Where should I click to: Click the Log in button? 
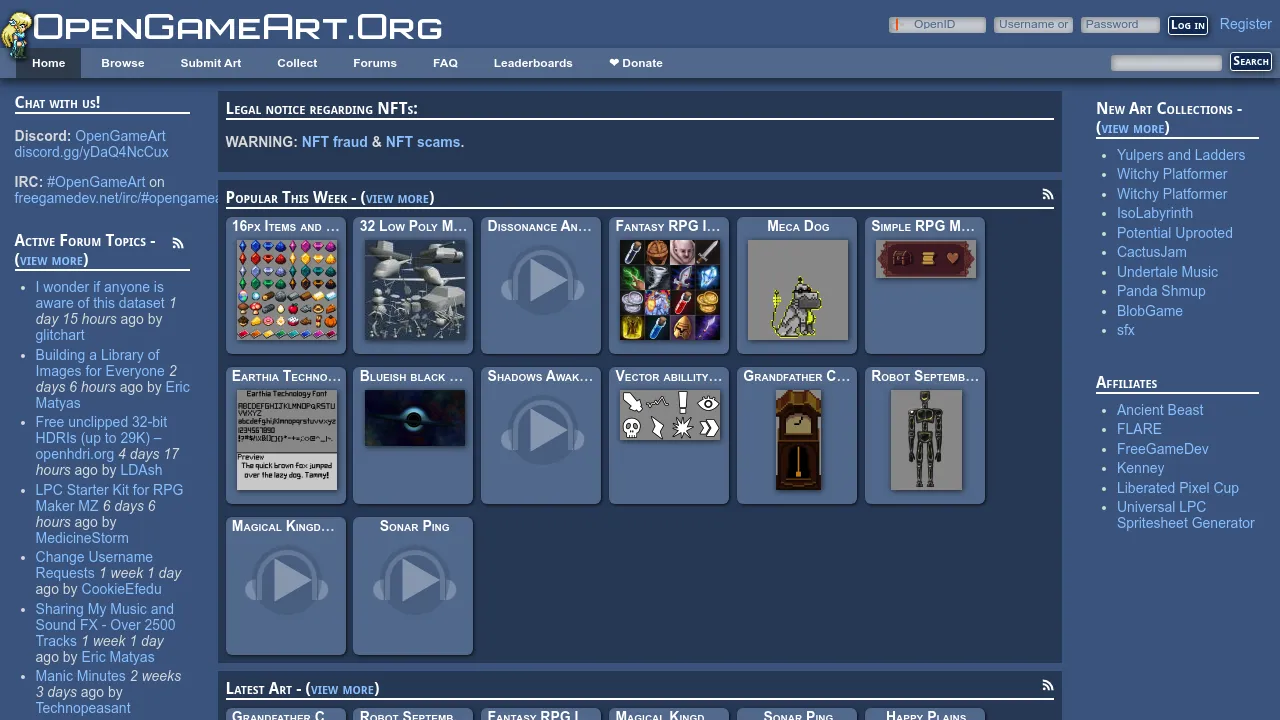pos(1188,25)
